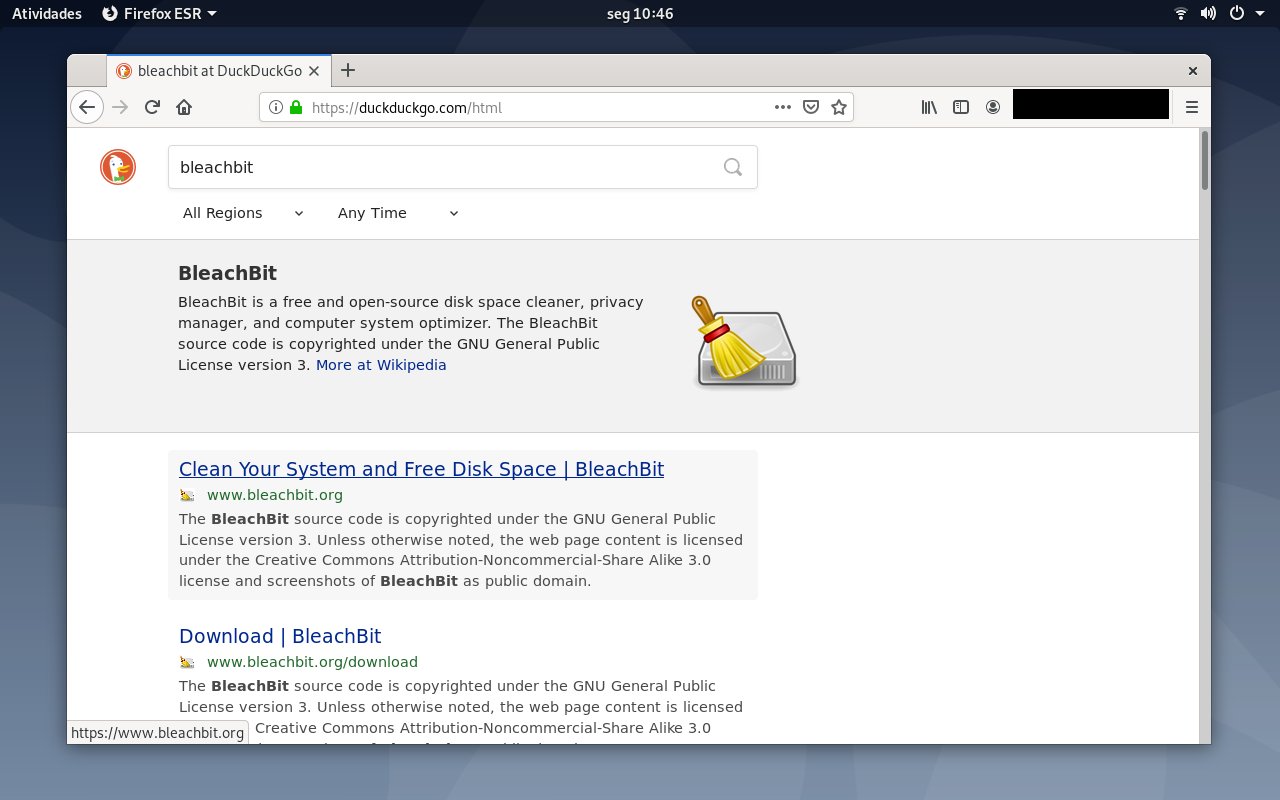This screenshot has width=1280, height=800.
Task: Open the Firefox account icon
Action: [993, 107]
